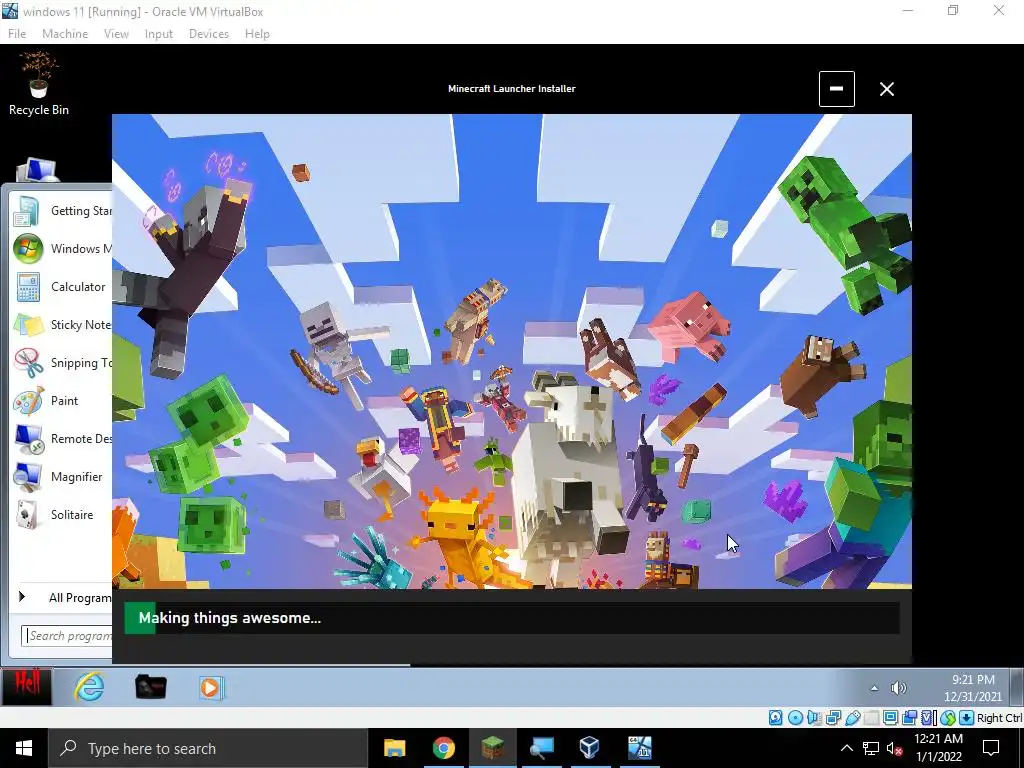Click the host key keyboard capture arrow icon

click(x=967, y=718)
